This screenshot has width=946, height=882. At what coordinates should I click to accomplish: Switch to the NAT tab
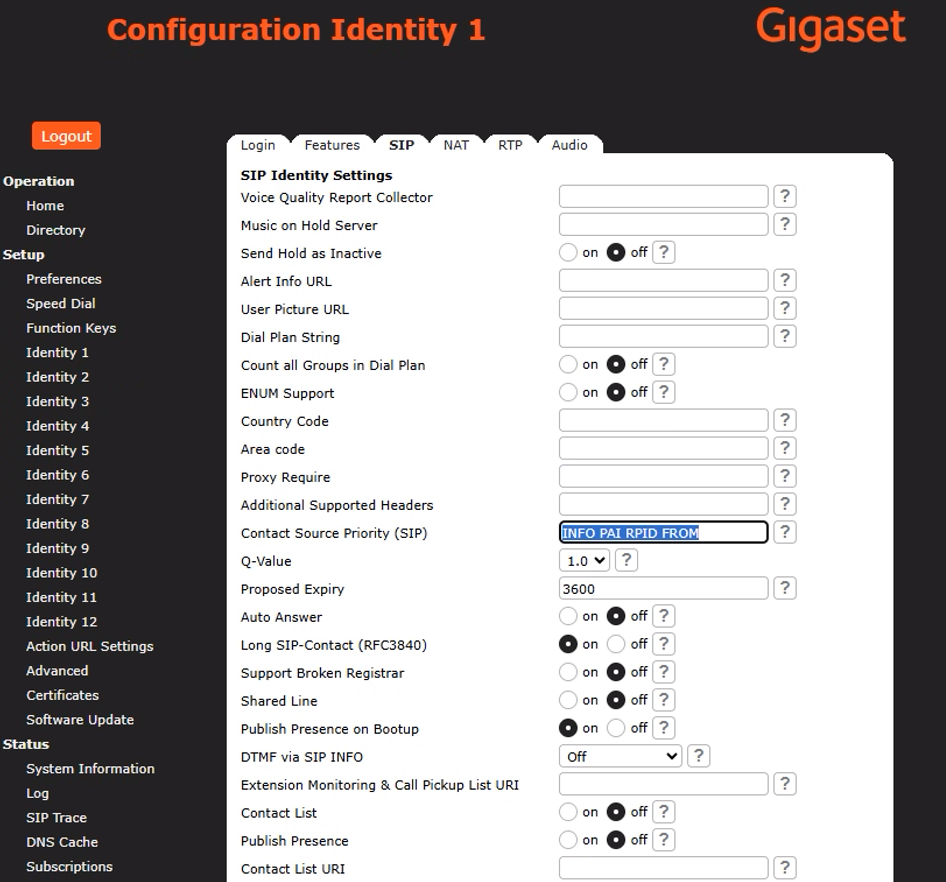tap(456, 145)
